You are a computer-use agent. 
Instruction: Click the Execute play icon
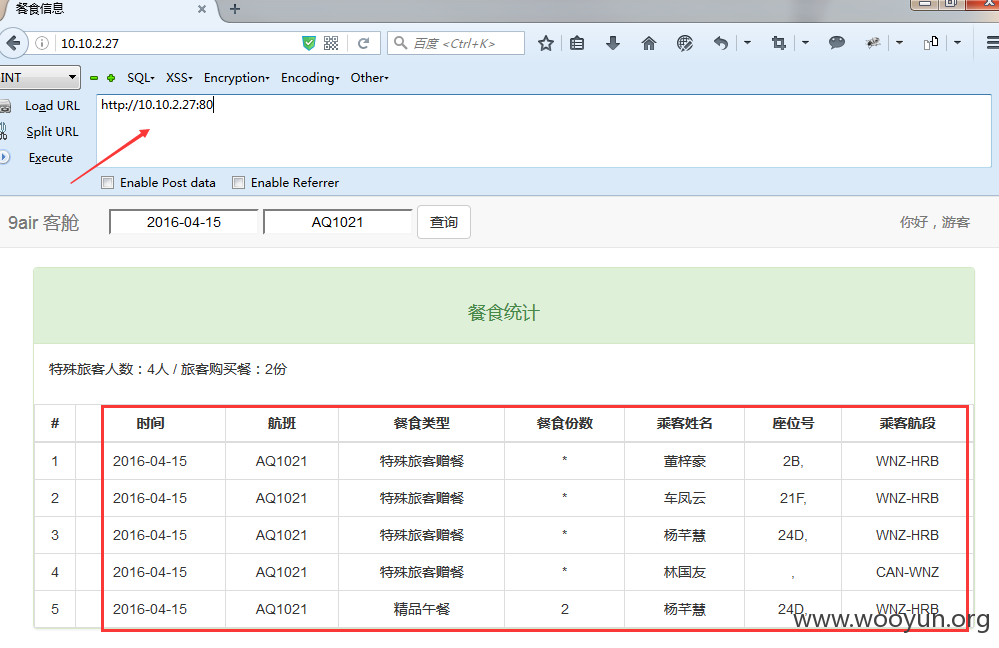point(4,157)
